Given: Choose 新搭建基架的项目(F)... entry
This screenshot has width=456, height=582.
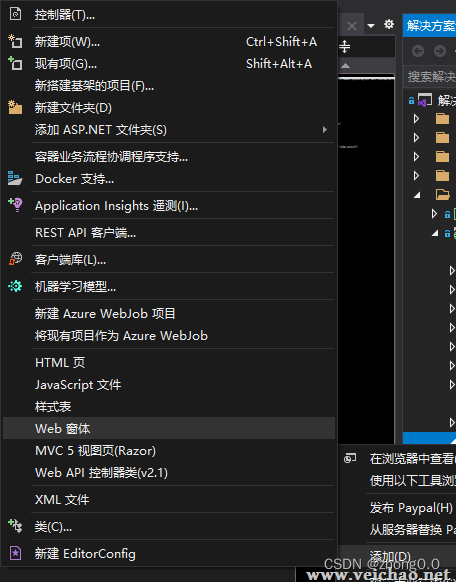Looking at the screenshot, I should [169, 86].
